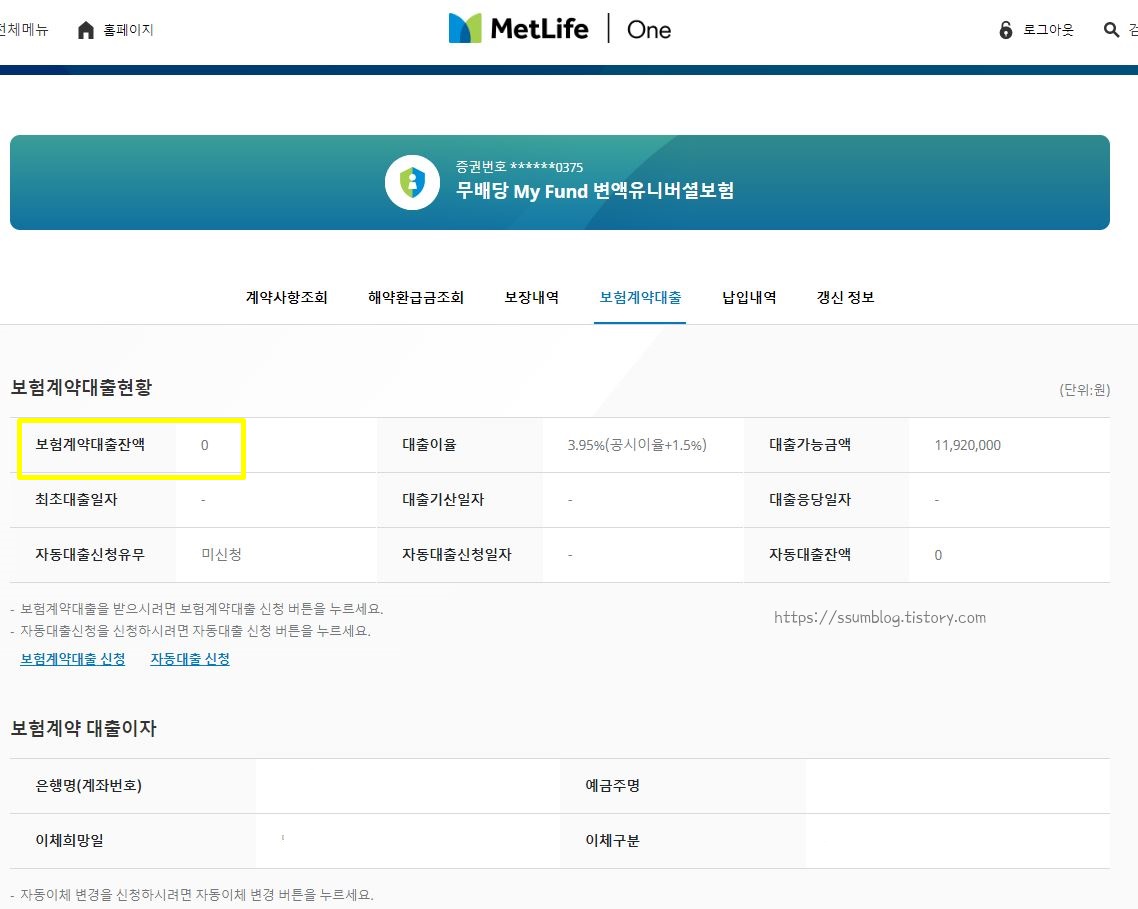Click the shield policy icon in the banner
This screenshot has height=909, width=1138.
point(412,182)
